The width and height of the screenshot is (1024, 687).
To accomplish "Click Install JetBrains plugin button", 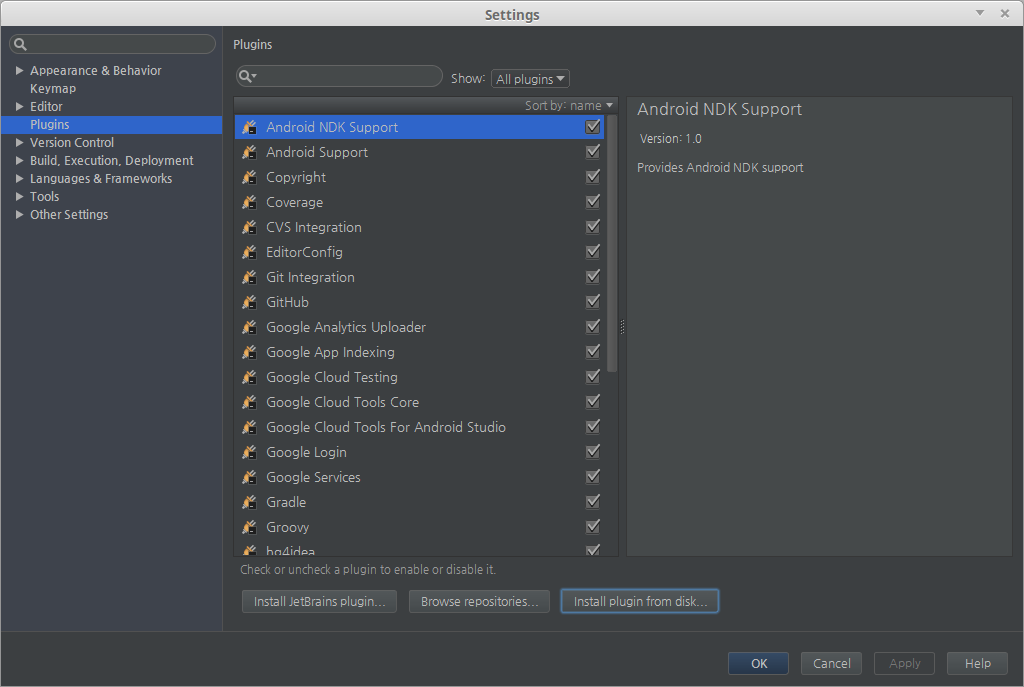I will [319, 601].
